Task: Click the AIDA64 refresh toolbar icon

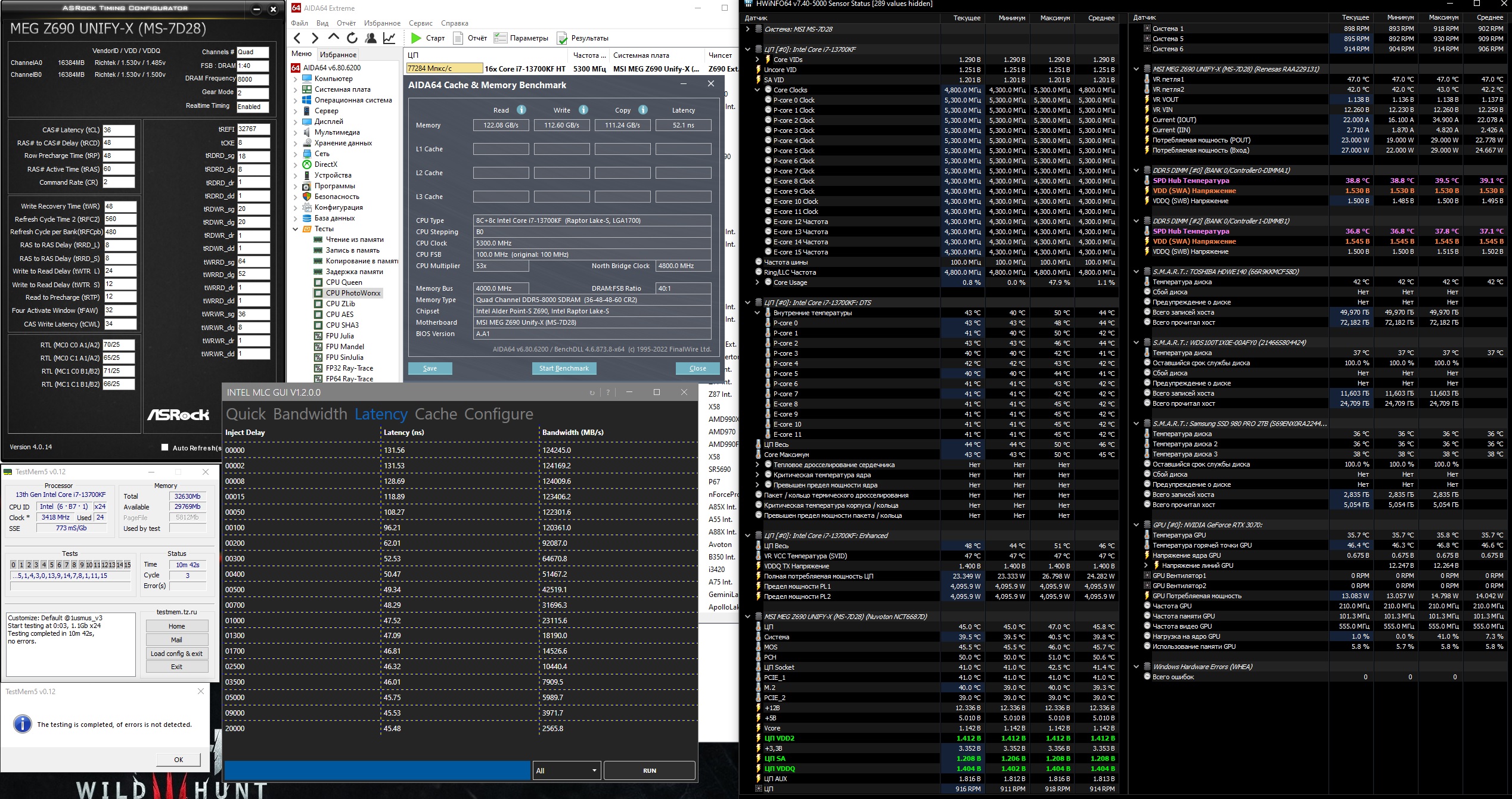Action: point(352,38)
